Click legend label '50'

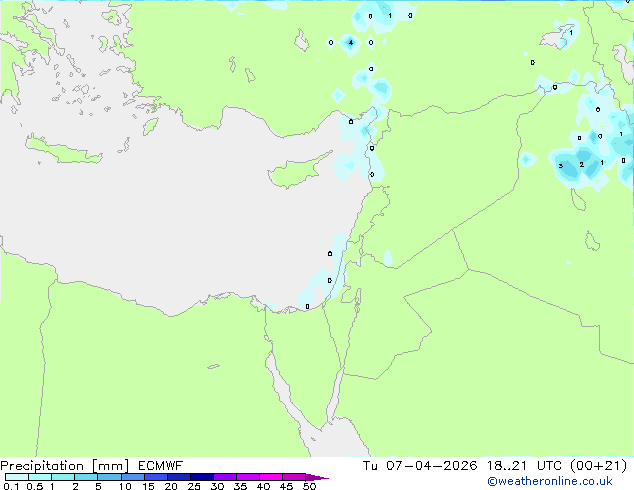[309, 486]
